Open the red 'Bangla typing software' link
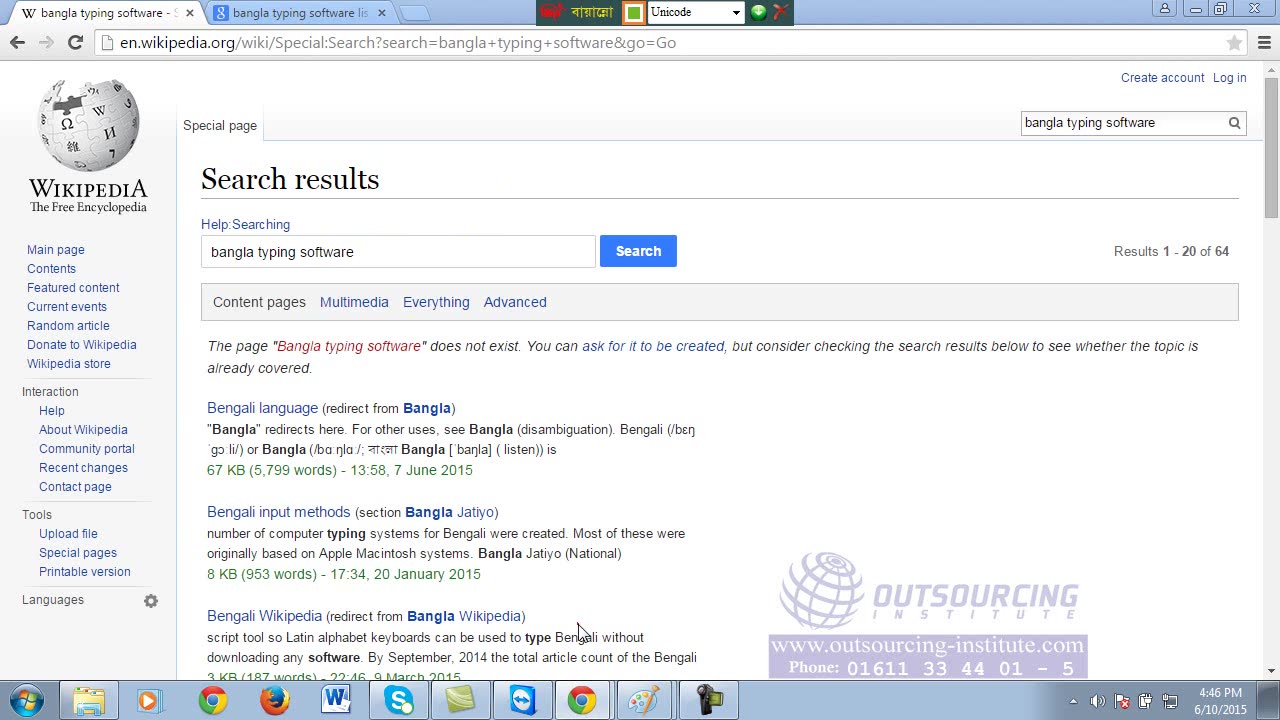Screen dimensions: 1280x720 (x=349, y=346)
